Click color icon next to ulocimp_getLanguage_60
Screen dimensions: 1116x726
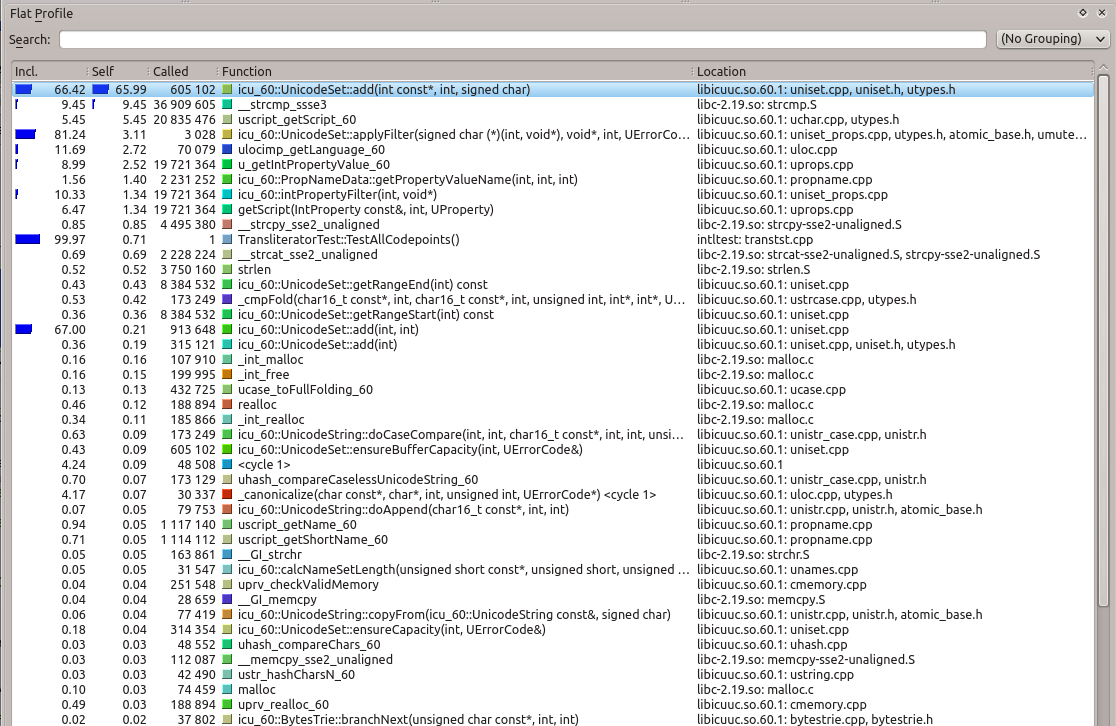(228, 150)
